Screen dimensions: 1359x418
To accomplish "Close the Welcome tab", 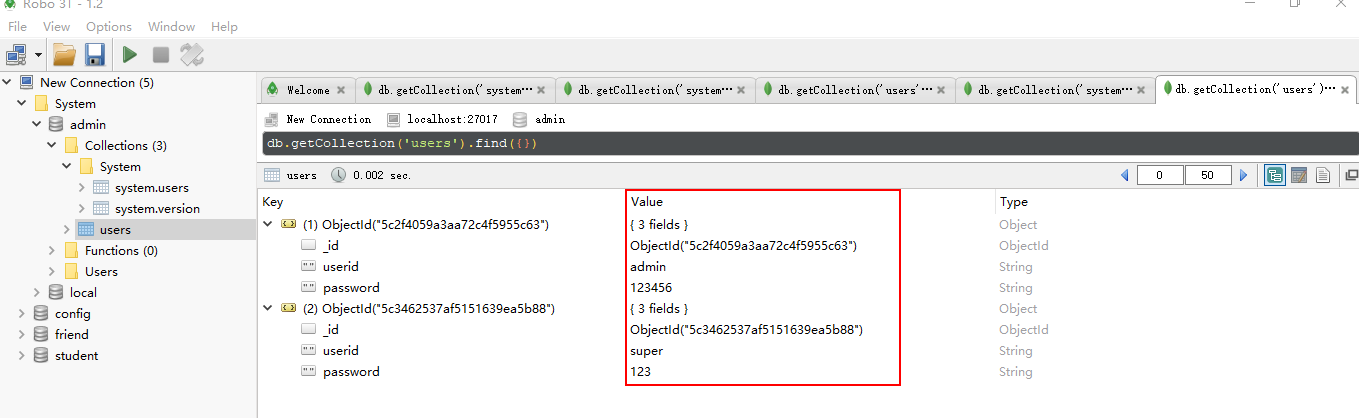I will point(341,90).
